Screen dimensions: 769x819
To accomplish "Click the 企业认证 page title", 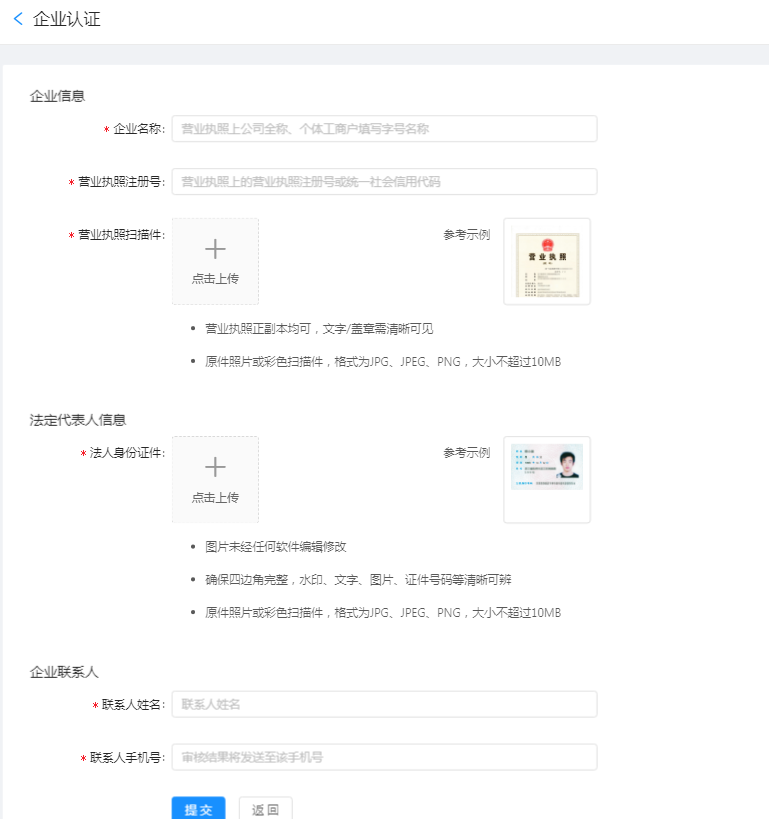I will [x=67, y=19].
